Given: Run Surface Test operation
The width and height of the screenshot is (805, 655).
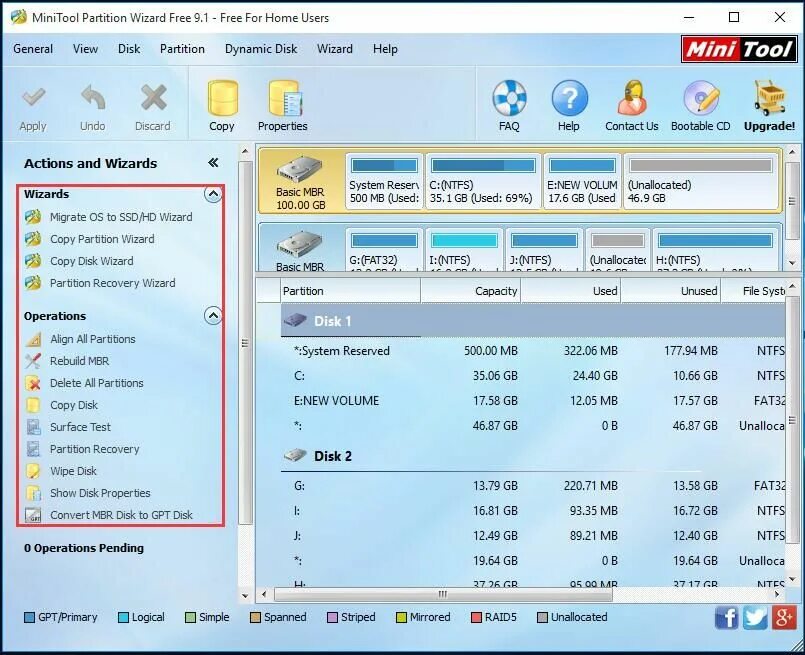Looking at the screenshot, I should [x=80, y=427].
